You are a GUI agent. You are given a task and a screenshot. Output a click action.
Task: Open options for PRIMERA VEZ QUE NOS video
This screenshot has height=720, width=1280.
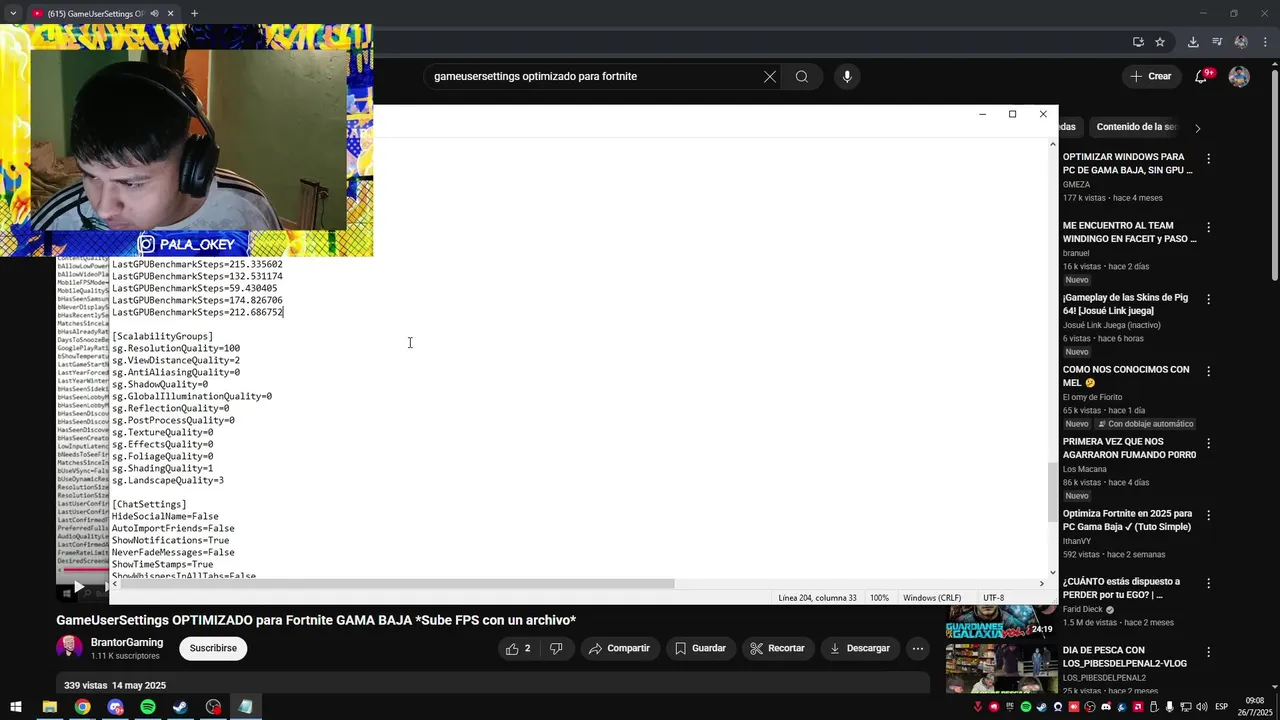click(x=1208, y=443)
